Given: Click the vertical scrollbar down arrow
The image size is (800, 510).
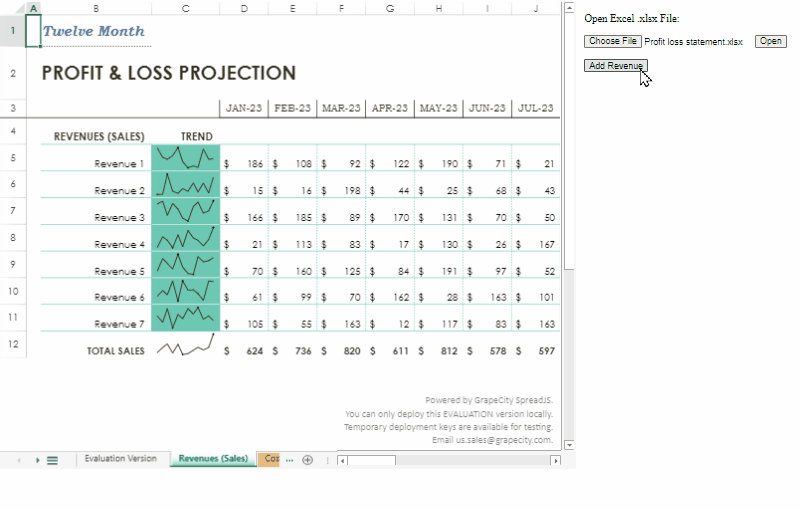Looking at the screenshot, I should 569,444.
